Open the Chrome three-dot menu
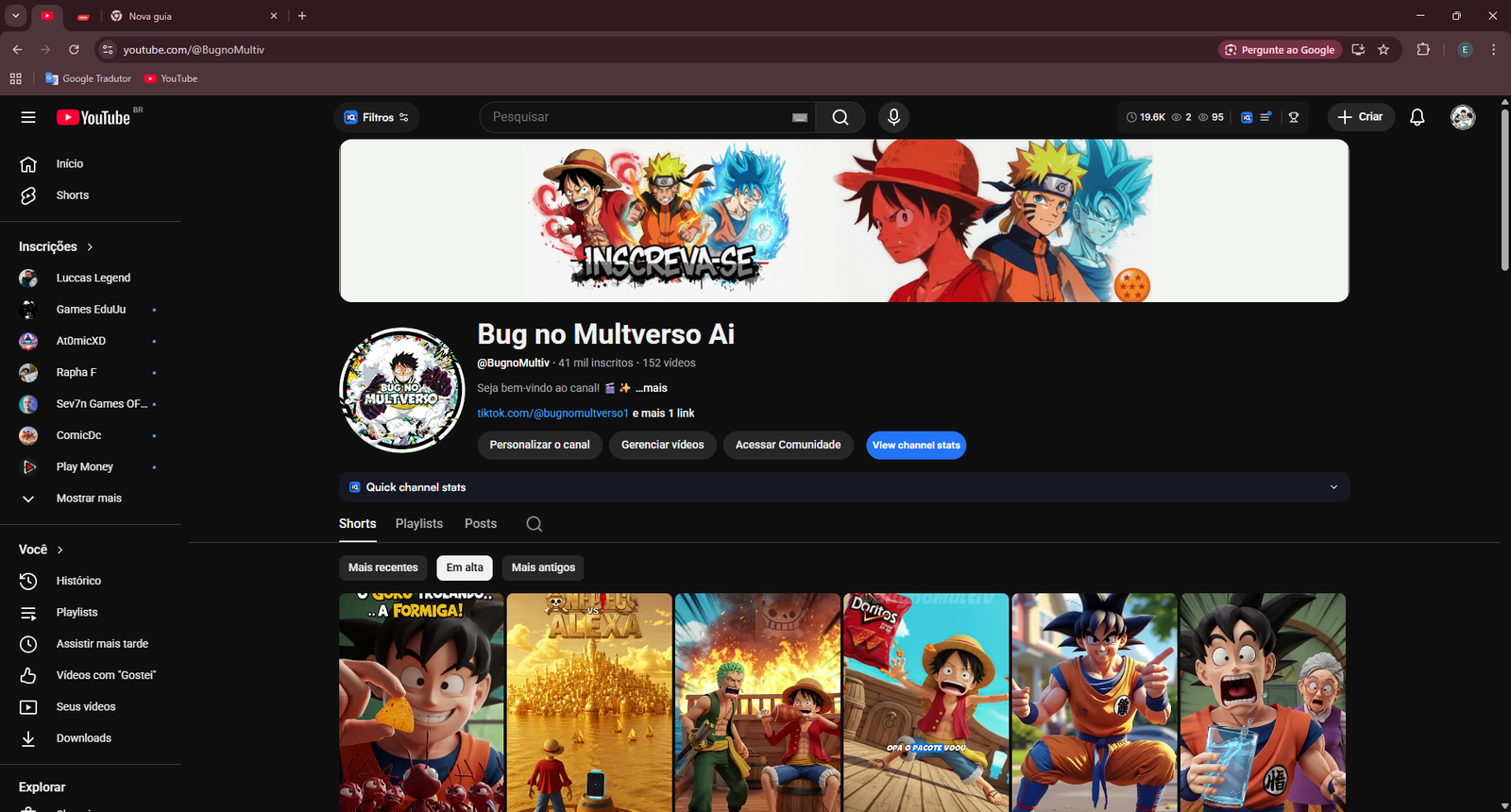 pyautogui.click(x=1493, y=49)
